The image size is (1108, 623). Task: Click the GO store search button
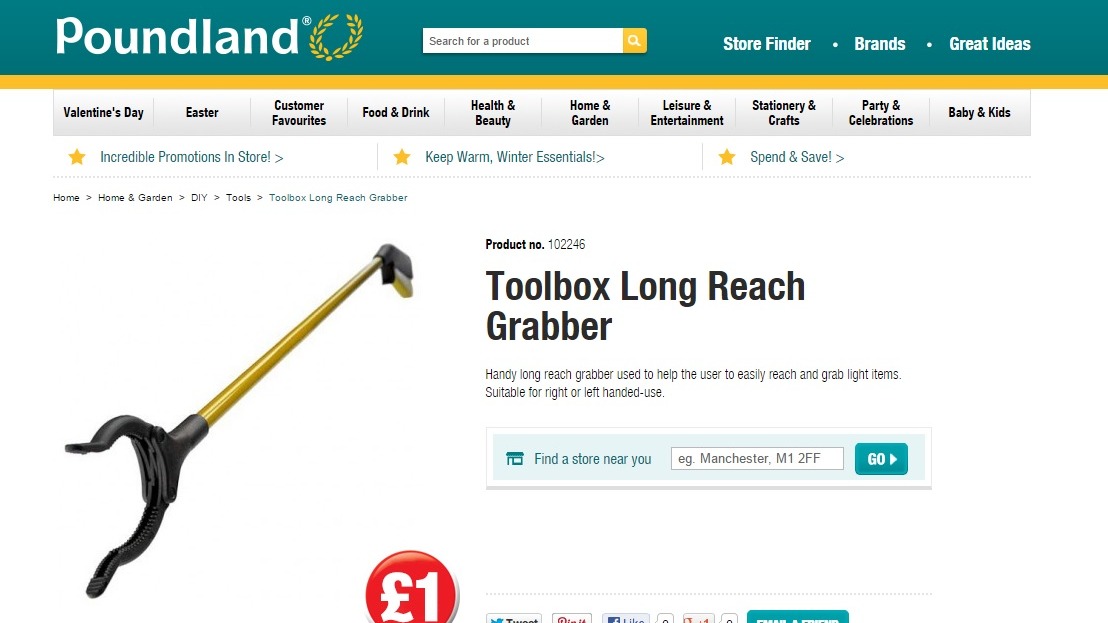click(881, 459)
